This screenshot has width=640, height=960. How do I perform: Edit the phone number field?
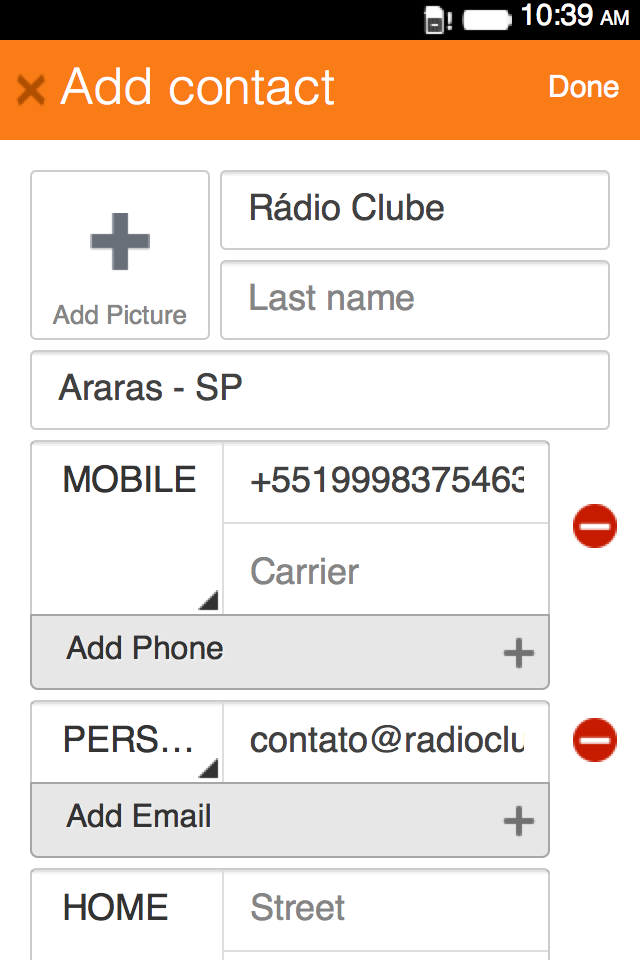click(386, 482)
